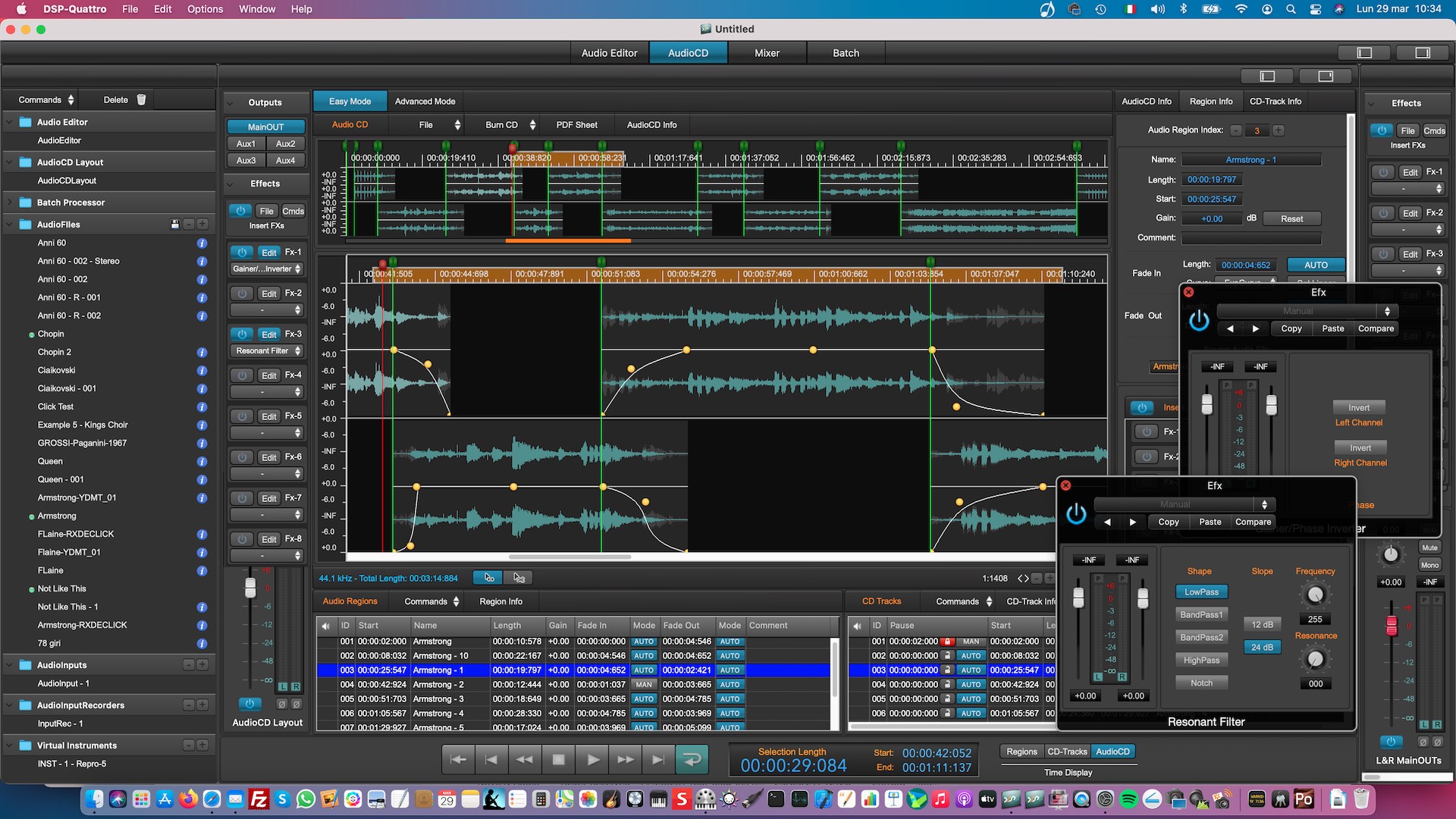The height and width of the screenshot is (819, 1456).
Task: Click the Reset gain button
Action: click(x=1291, y=218)
